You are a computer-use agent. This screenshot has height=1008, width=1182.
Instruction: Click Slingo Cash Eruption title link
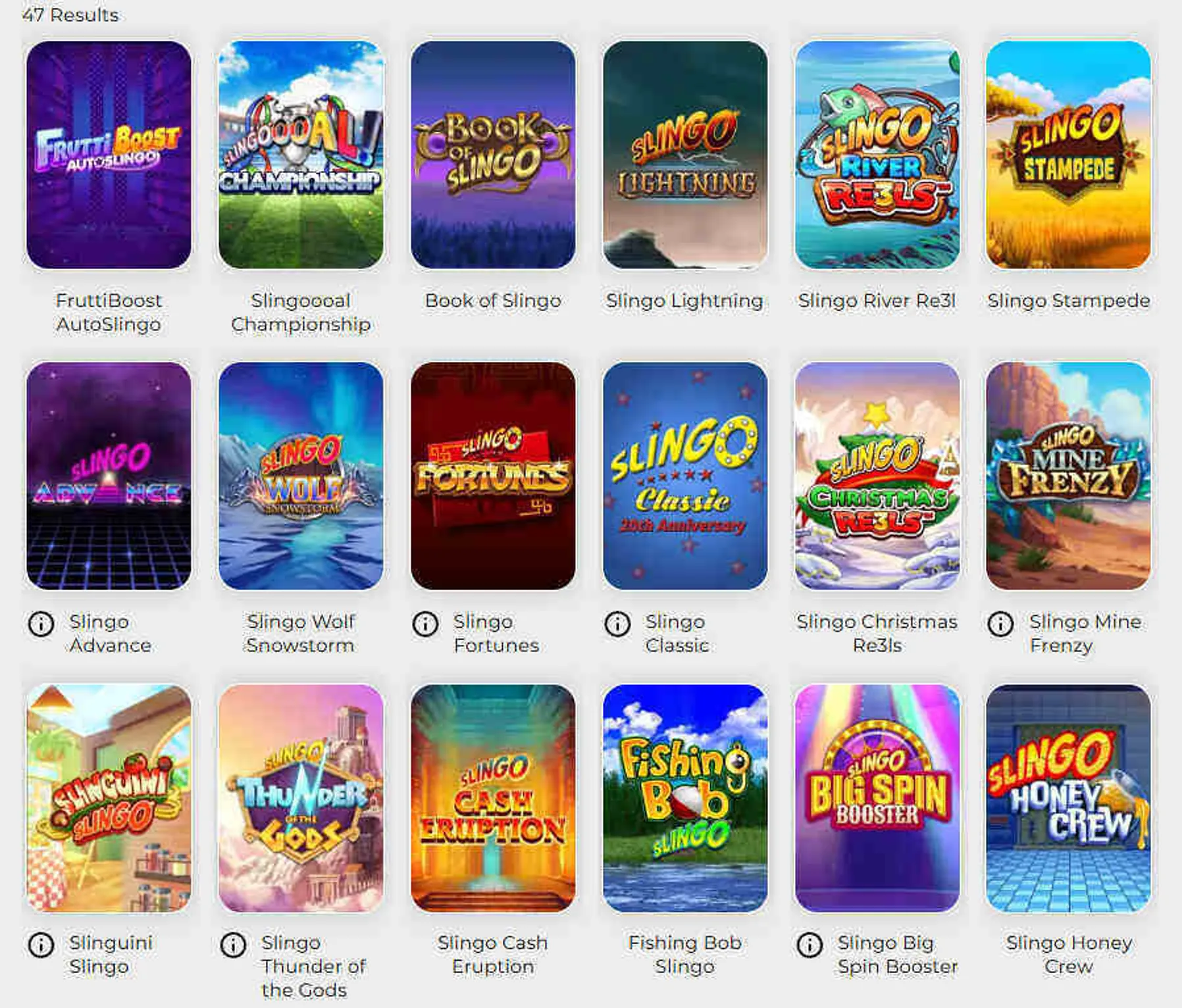(x=493, y=955)
